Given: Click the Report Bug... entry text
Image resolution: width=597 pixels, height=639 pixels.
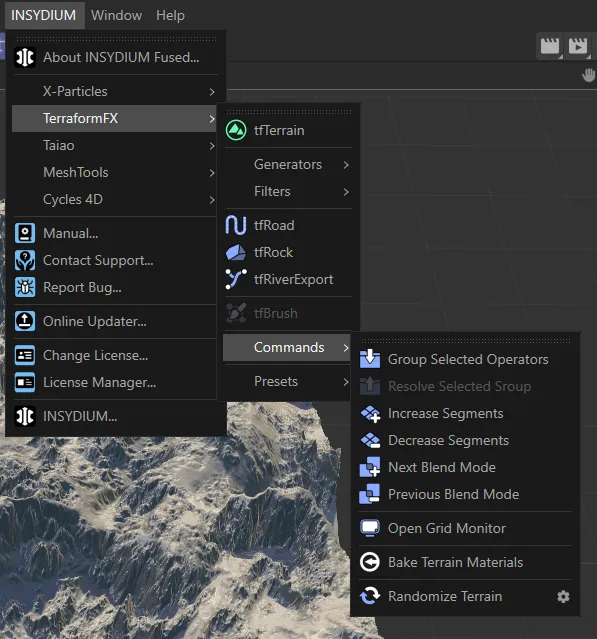Looking at the screenshot, I should (82, 287).
